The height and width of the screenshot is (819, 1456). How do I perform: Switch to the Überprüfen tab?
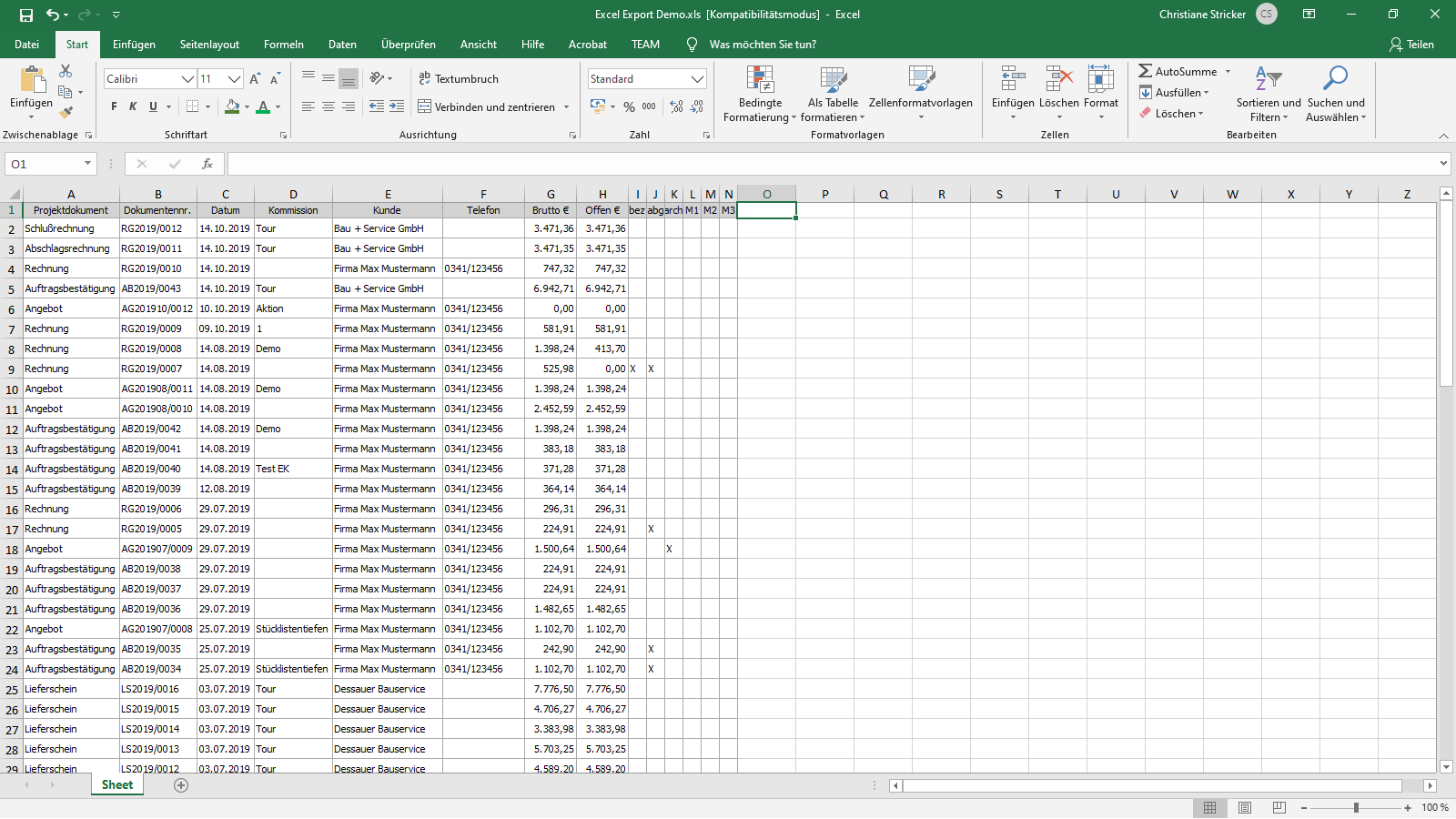(409, 45)
